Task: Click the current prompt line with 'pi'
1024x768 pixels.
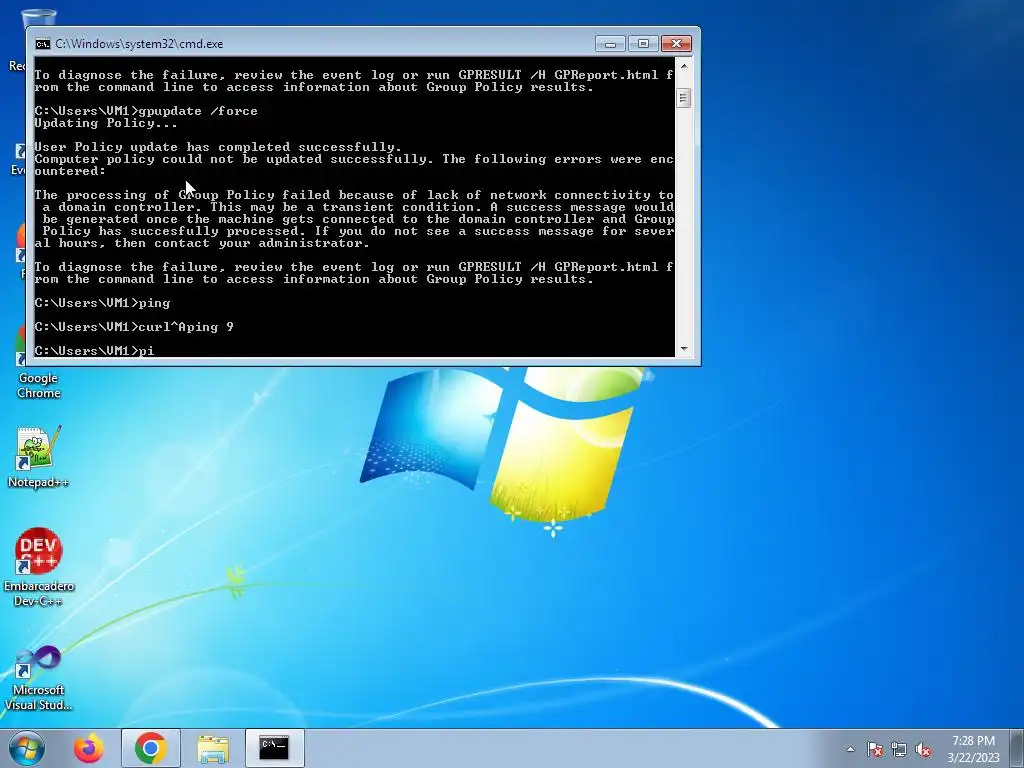Action: click(x=95, y=351)
